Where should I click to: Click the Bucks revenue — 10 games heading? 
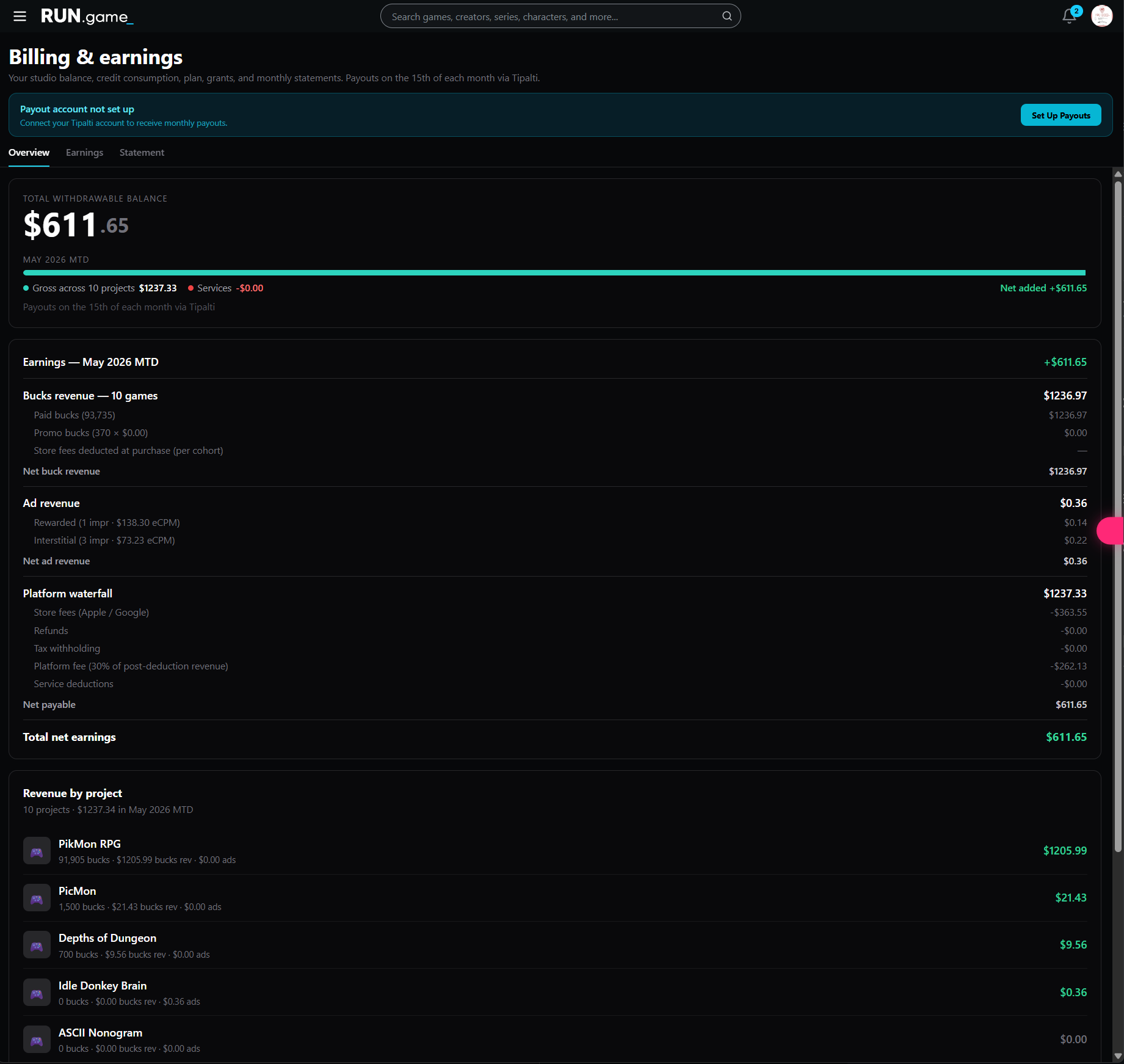[90, 396]
